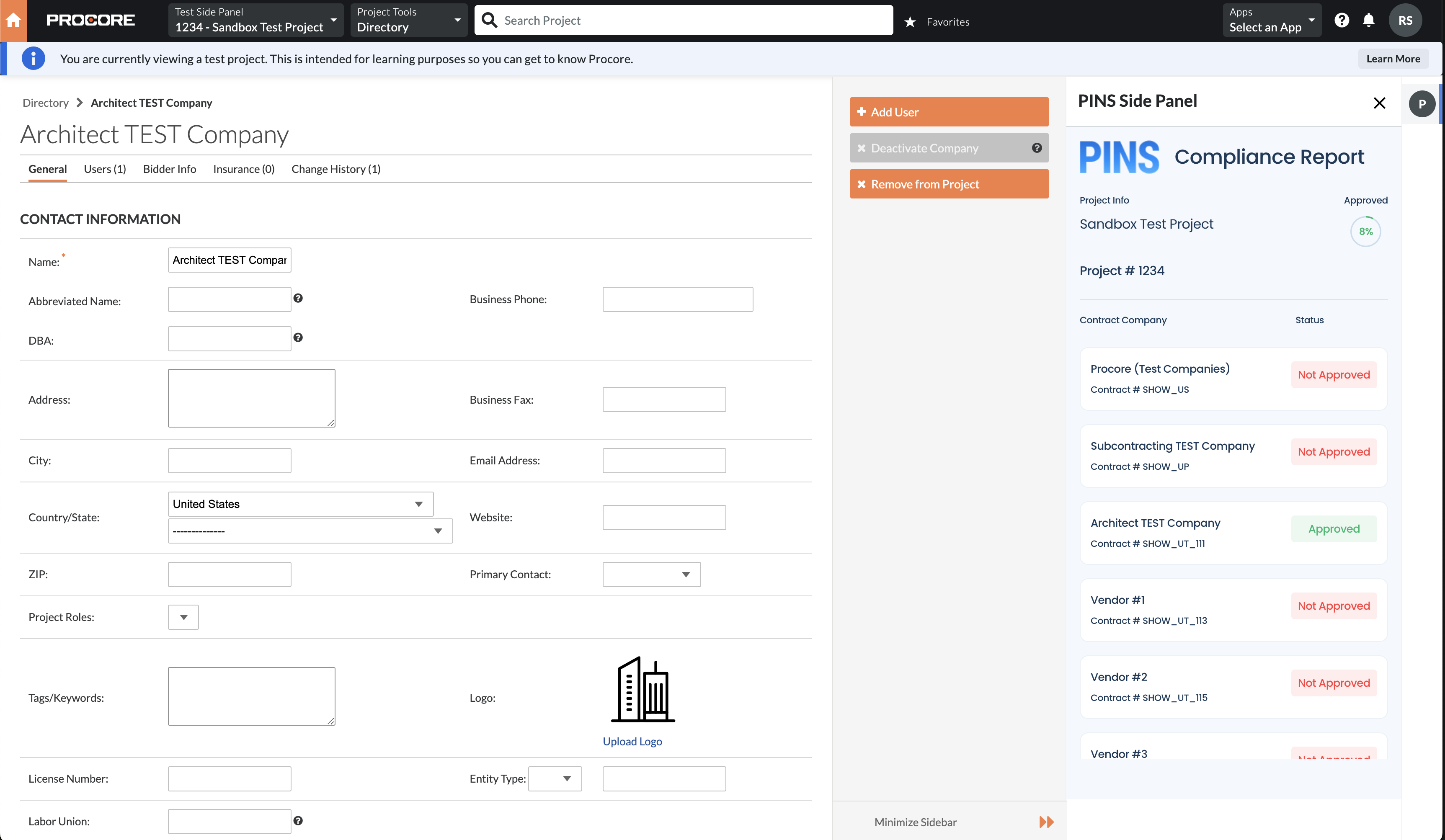Switch to the Insurance (0) tab
This screenshot has height=840, width=1445.
tap(244, 169)
